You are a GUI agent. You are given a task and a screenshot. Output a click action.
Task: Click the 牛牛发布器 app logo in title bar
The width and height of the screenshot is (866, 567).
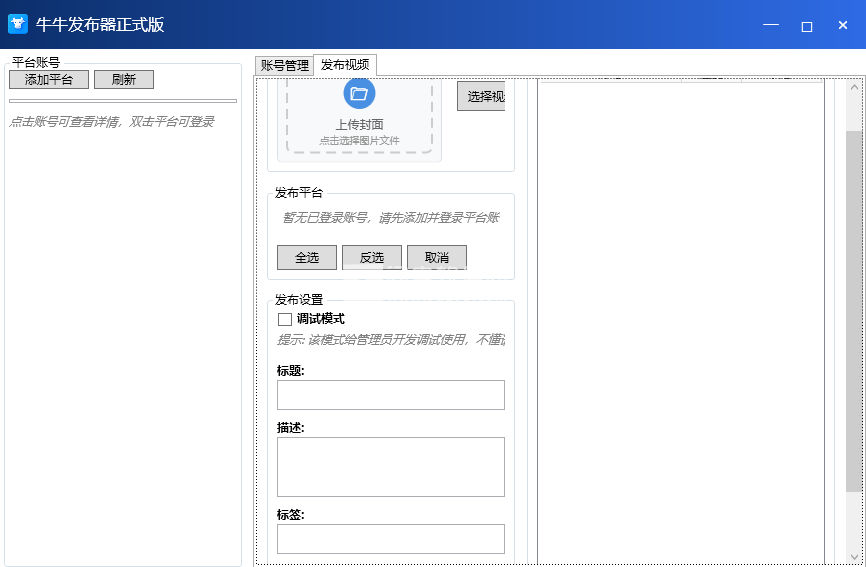pos(18,25)
